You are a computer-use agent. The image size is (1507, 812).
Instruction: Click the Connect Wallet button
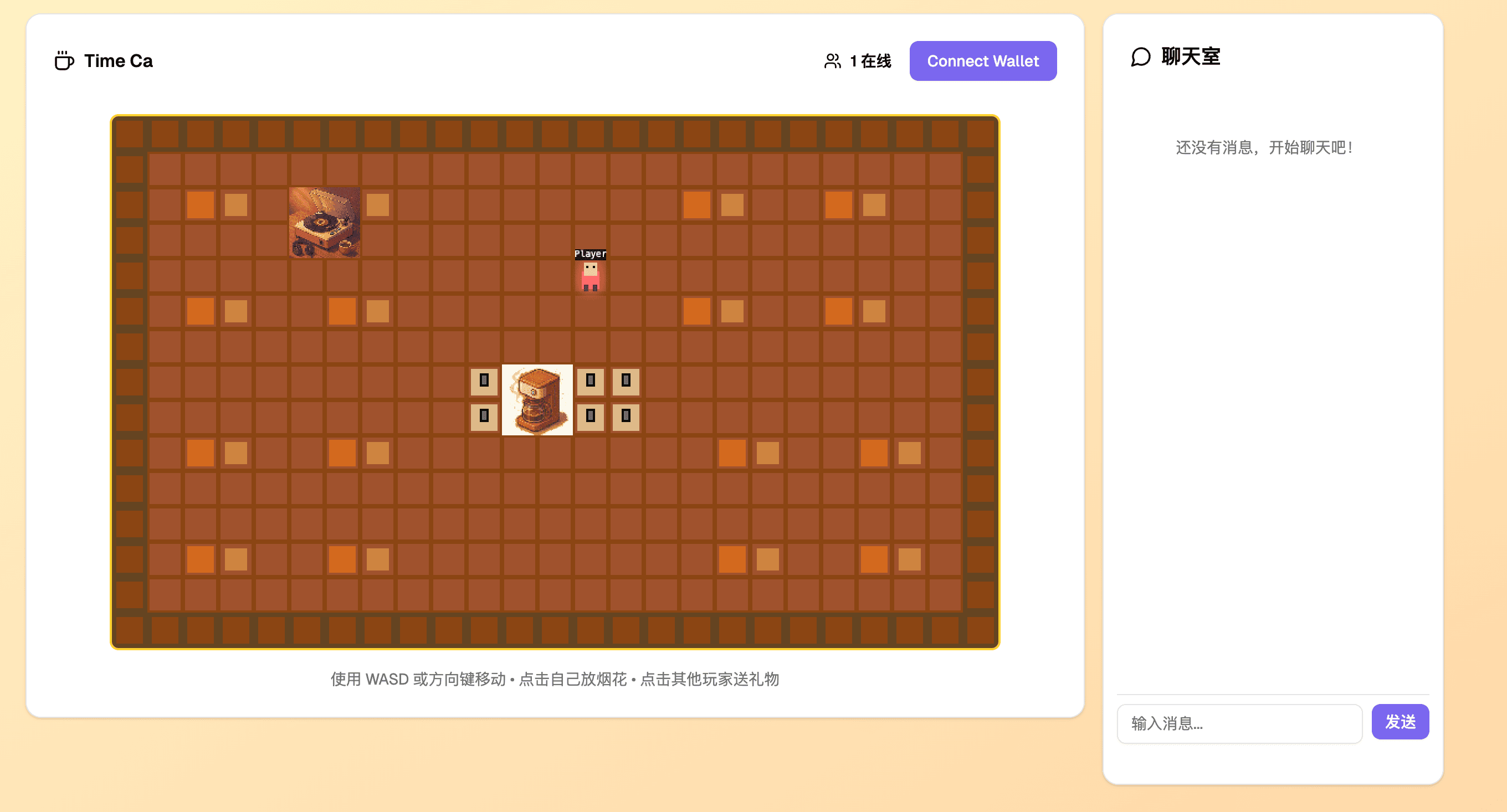tap(982, 61)
